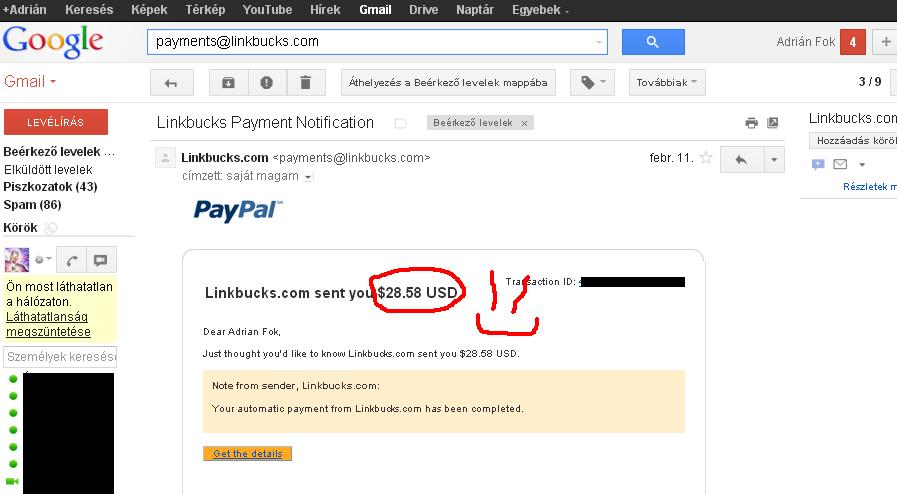This screenshot has height=494, width=897.
Task: Expand the Továbbiak dropdown menu
Action: (667, 83)
